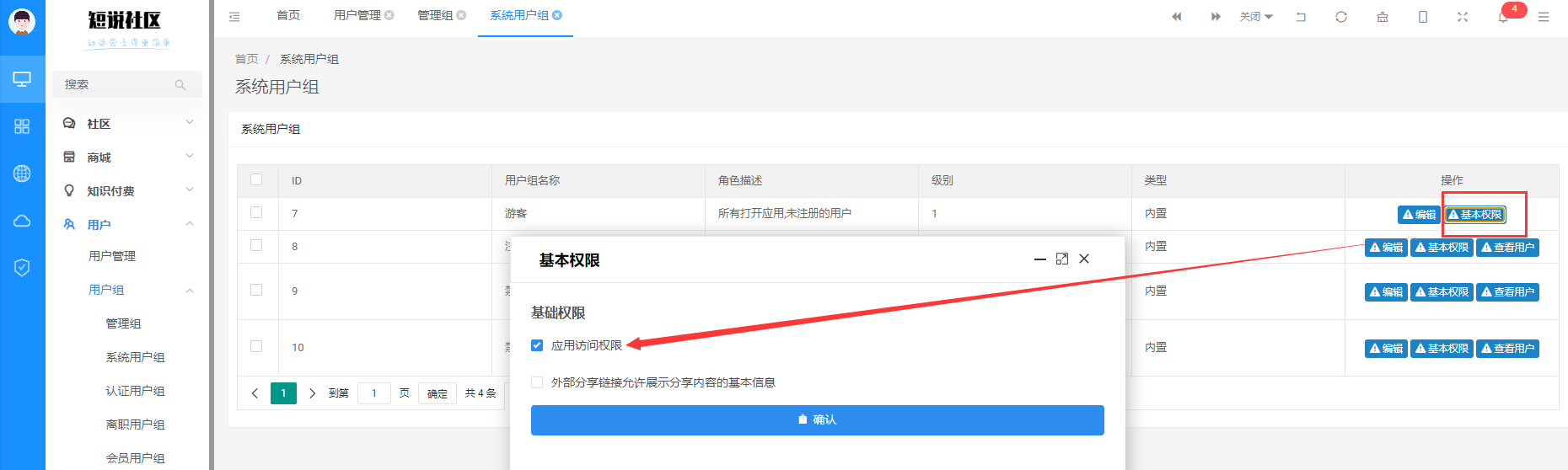
Task: Click the sidebar 搜索 input field
Action: tap(127, 84)
